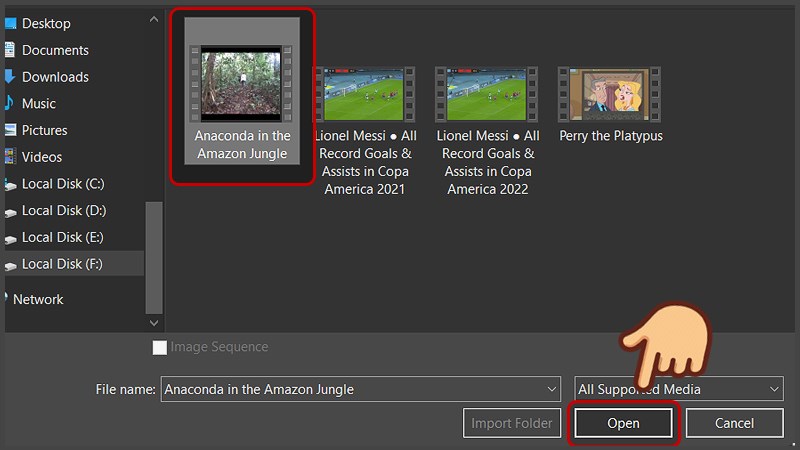Enable the Image Sequence checkbox
The image size is (800, 450).
point(159,347)
